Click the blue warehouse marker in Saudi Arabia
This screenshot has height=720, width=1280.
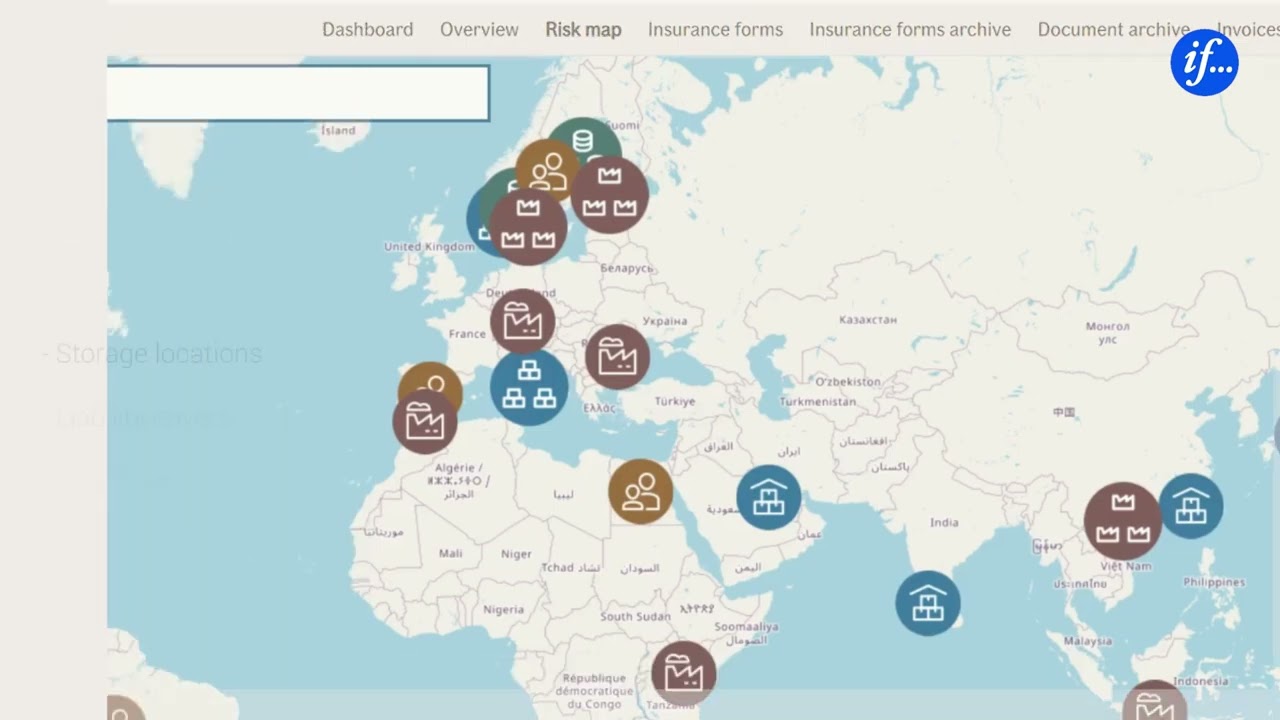click(x=768, y=497)
